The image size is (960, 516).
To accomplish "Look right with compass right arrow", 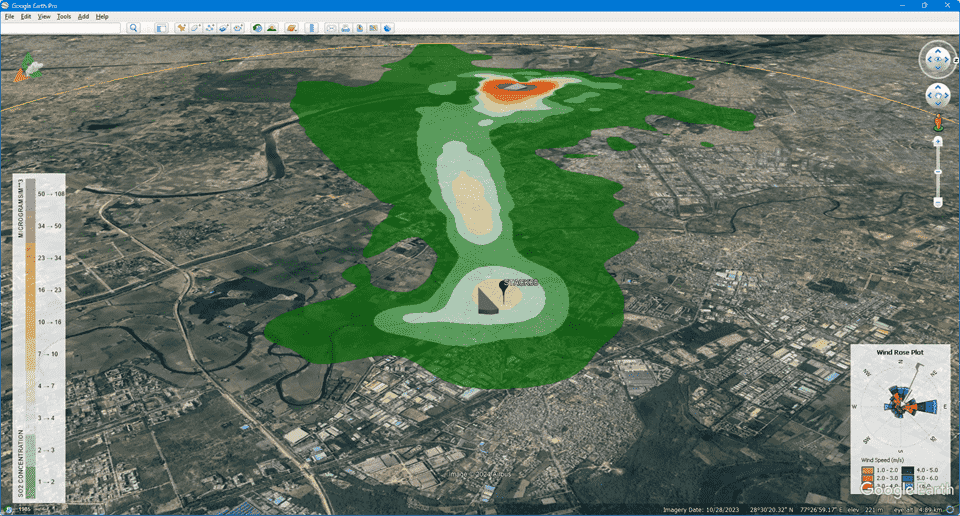I will coord(947,60).
